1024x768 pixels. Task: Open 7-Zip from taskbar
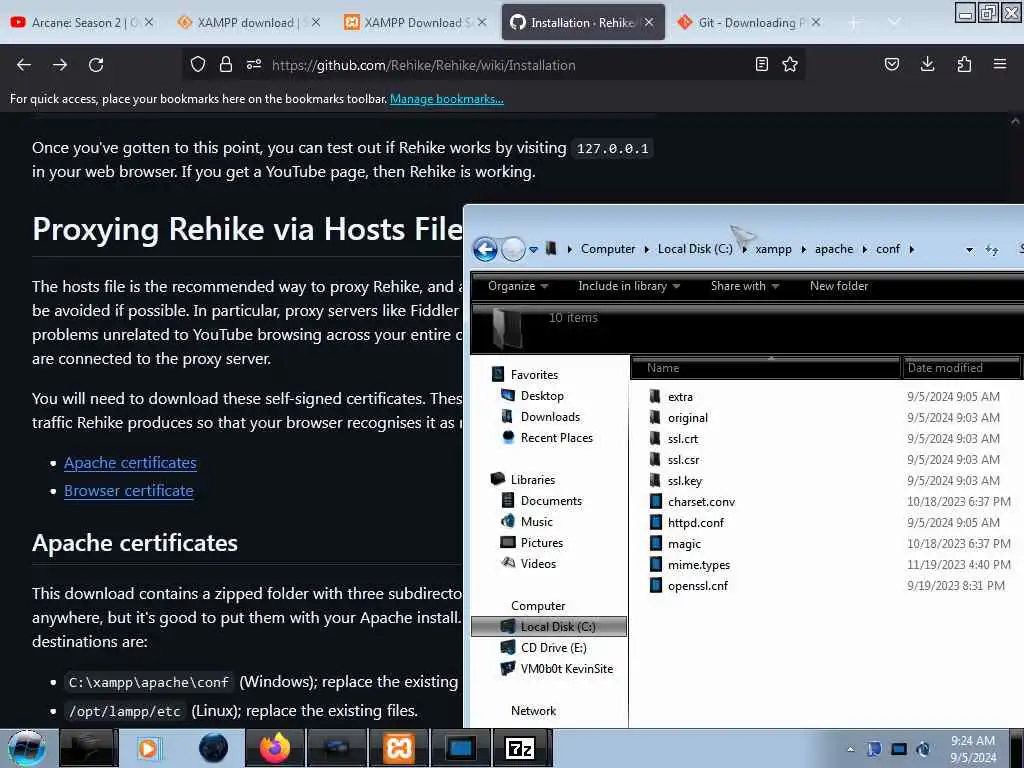520,748
